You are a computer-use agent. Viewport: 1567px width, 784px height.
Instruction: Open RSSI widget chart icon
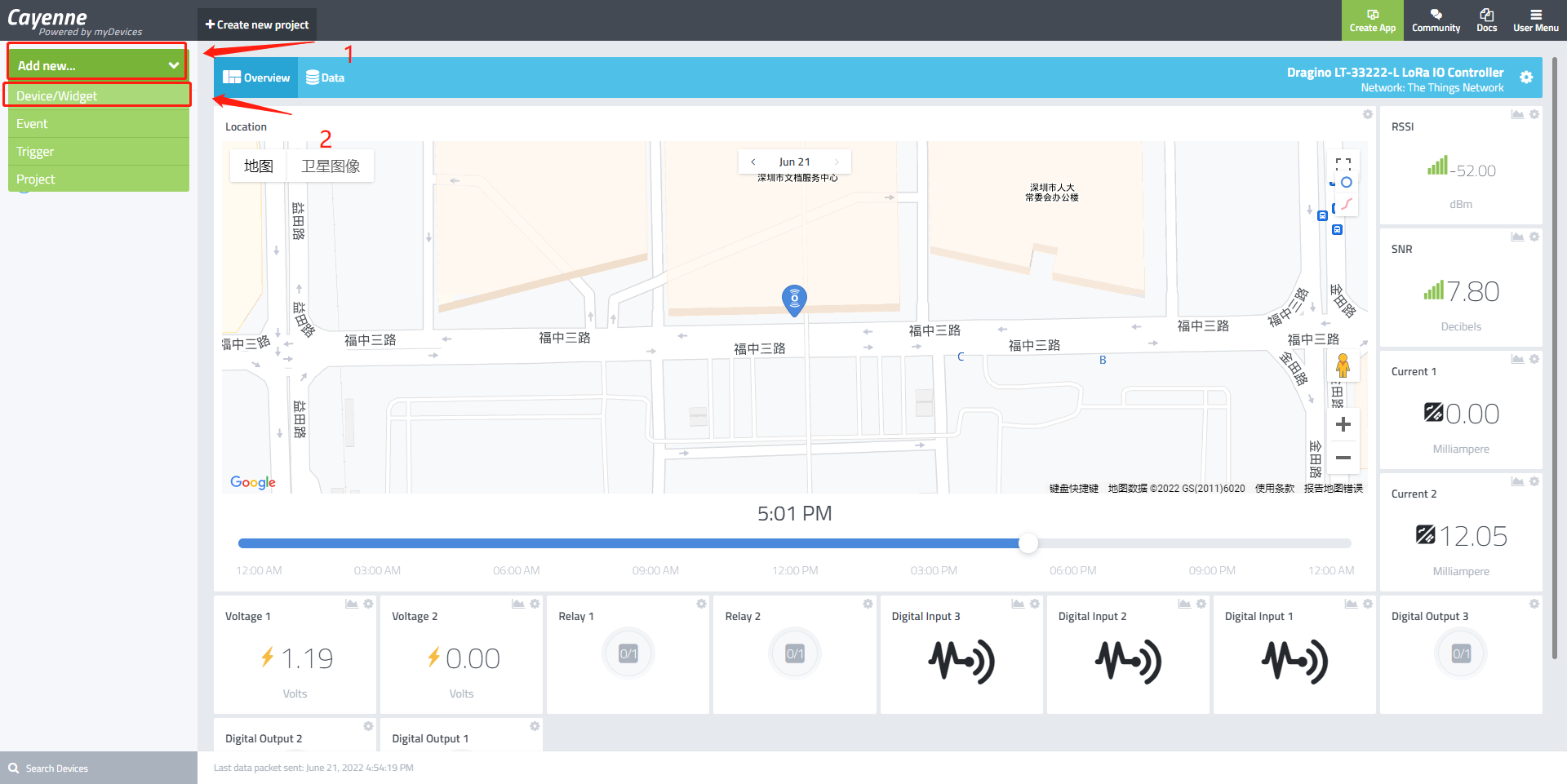[x=1517, y=114]
